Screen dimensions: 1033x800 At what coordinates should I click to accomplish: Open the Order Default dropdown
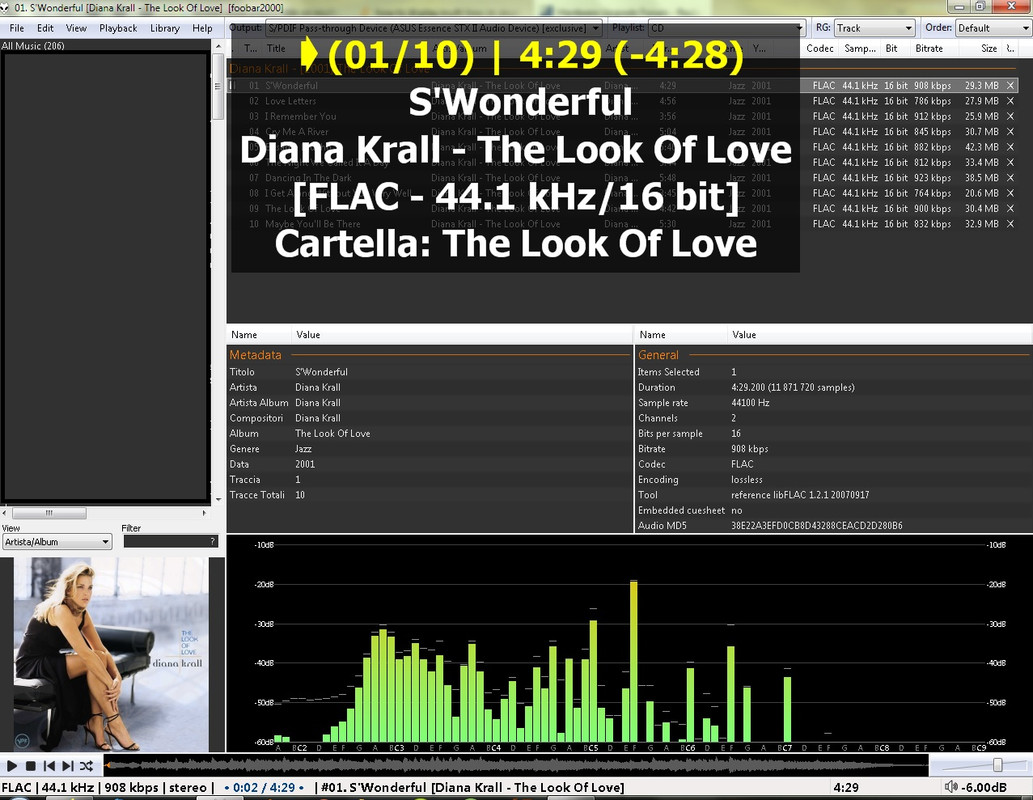click(993, 28)
